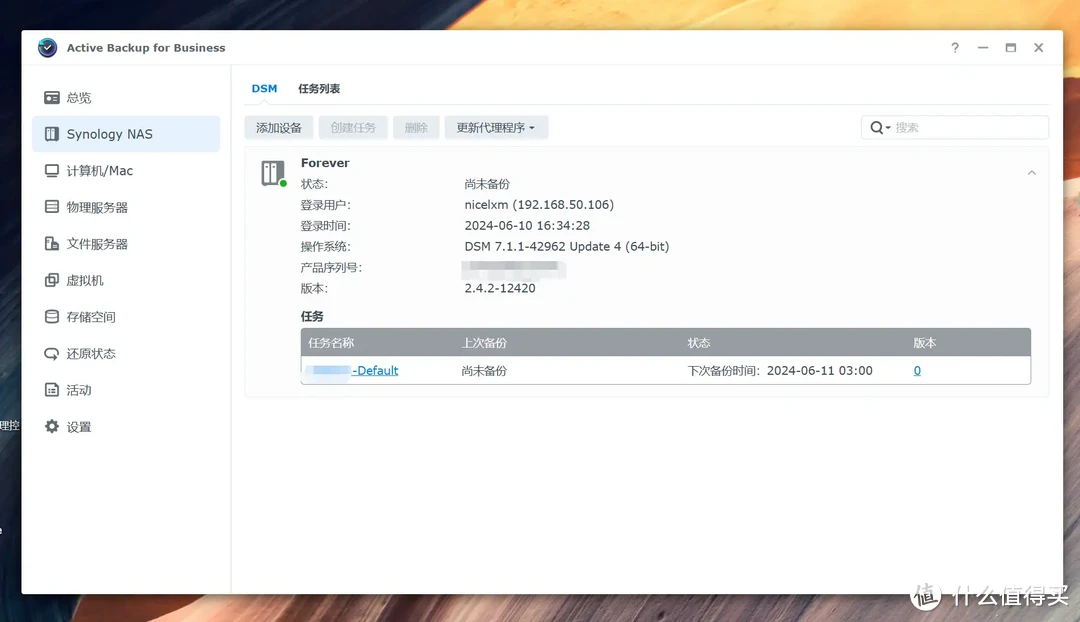1080x622 pixels.
Task: Open the 总览 overview panel
Action: 78,97
